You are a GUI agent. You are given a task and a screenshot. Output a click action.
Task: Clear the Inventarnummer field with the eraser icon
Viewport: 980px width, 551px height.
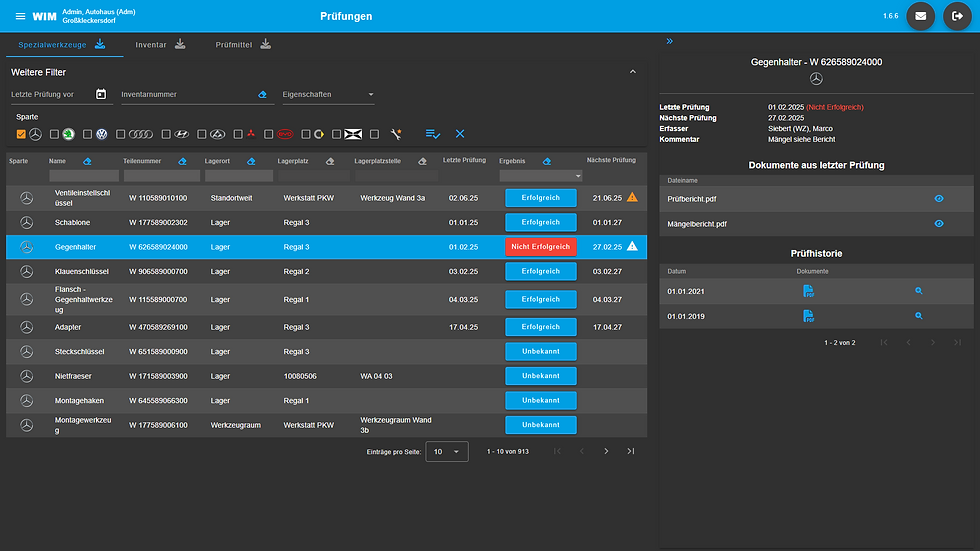pos(262,94)
